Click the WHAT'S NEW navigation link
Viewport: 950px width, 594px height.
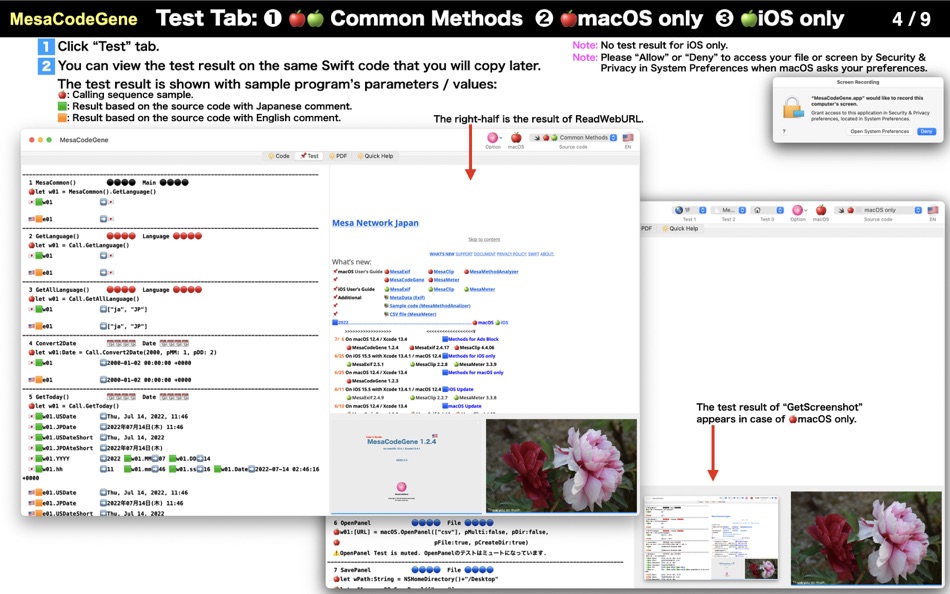click(x=442, y=254)
